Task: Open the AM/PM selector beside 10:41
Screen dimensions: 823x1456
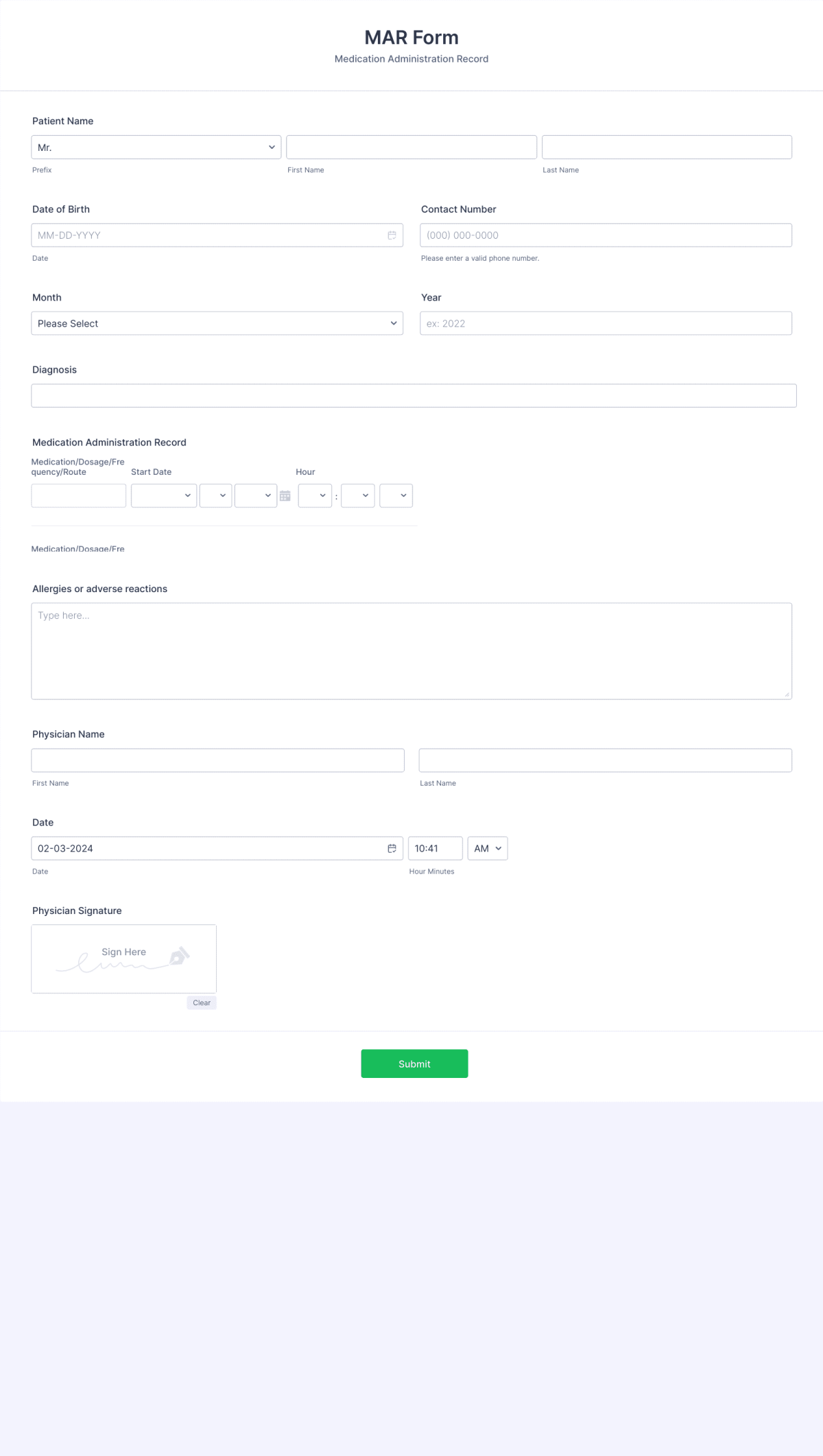Action: point(487,848)
